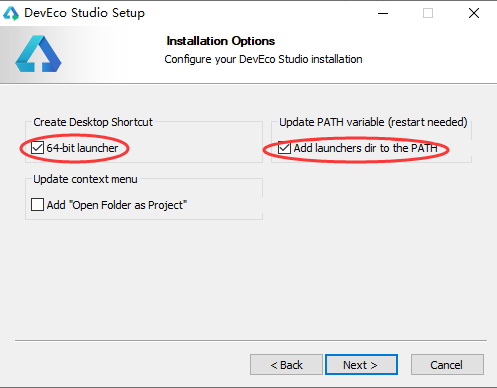The width and height of the screenshot is (497, 388).
Task: Click "Configure your DevEco Studio installation" subtitle
Action: [x=263, y=59]
